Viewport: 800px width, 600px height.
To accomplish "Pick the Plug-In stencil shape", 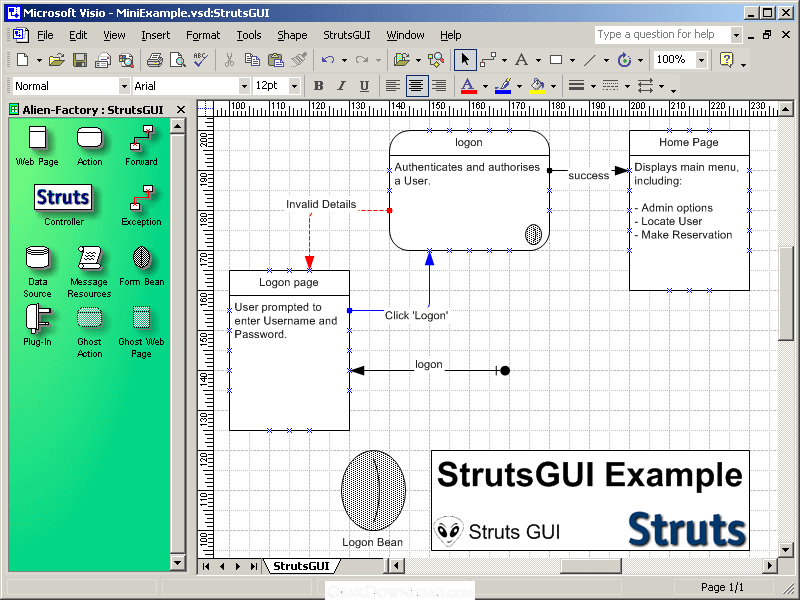I will click(x=37, y=325).
